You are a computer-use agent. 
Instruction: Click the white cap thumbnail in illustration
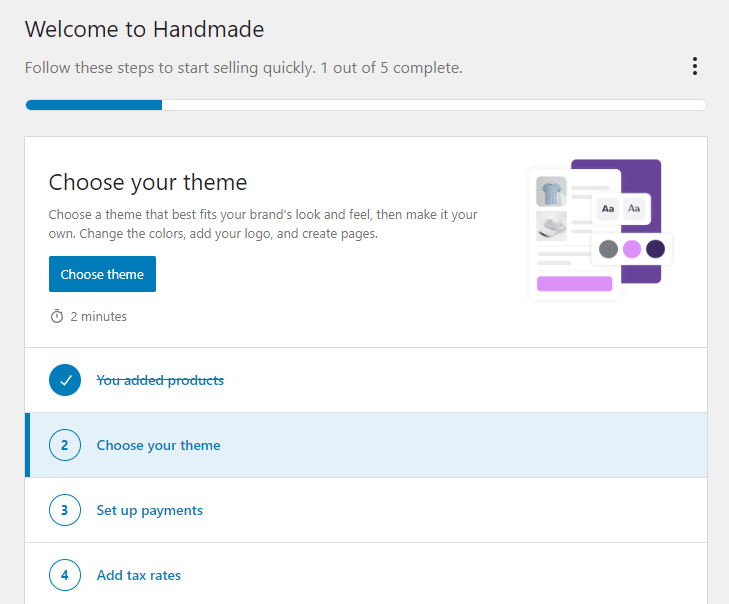tap(551, 226)
